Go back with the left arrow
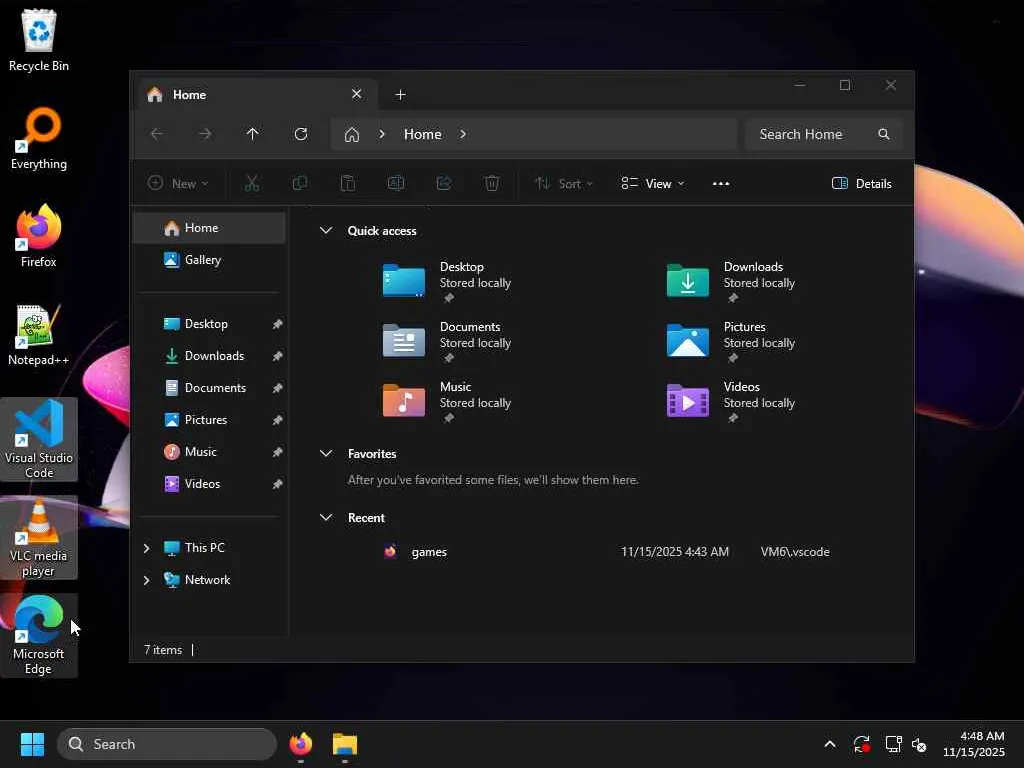This screenshot has width=1024, height=768. click(157, 134)
